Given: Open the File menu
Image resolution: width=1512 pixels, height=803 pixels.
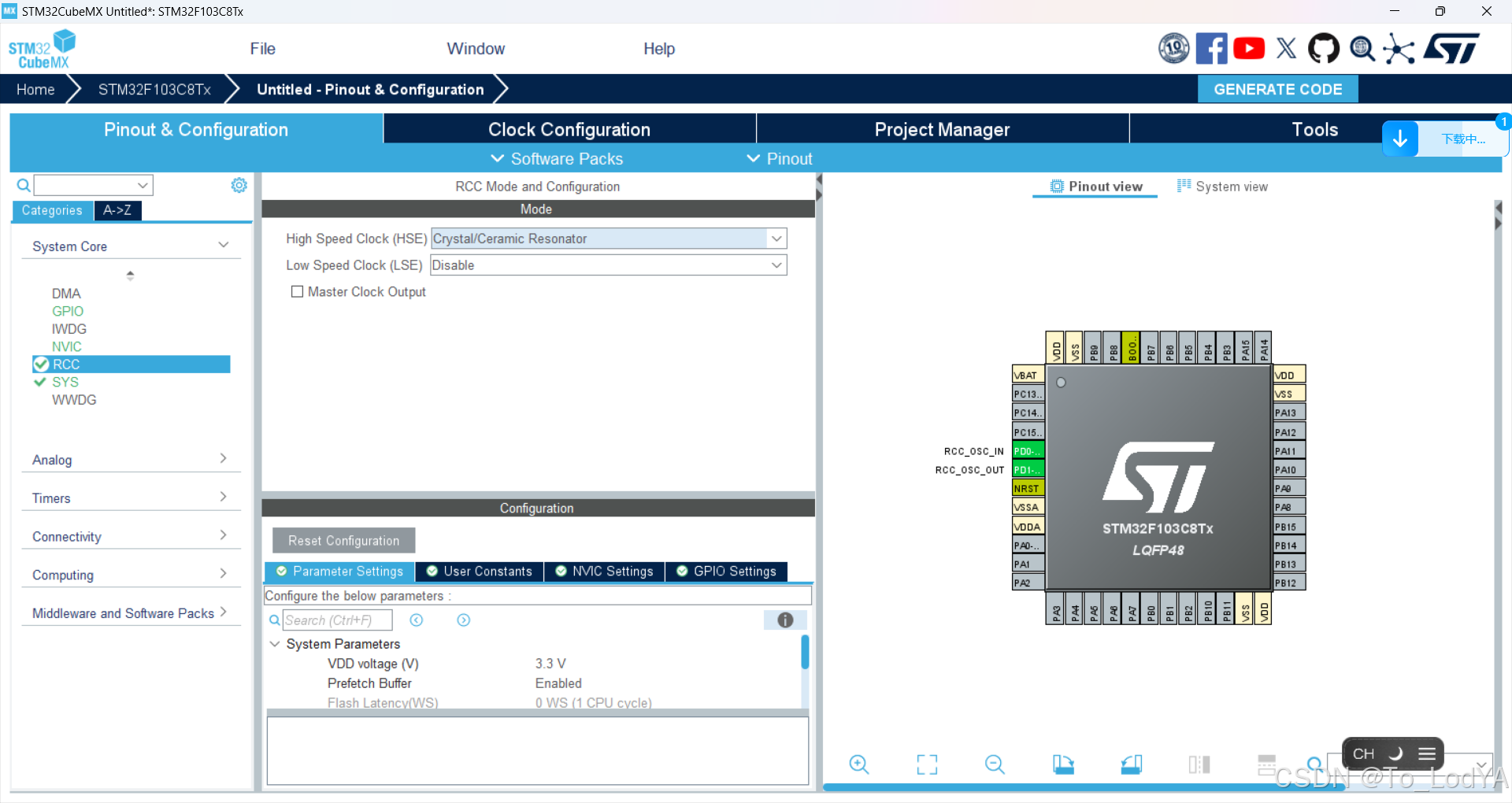Looking at the screenshot, I should (262, 49).
